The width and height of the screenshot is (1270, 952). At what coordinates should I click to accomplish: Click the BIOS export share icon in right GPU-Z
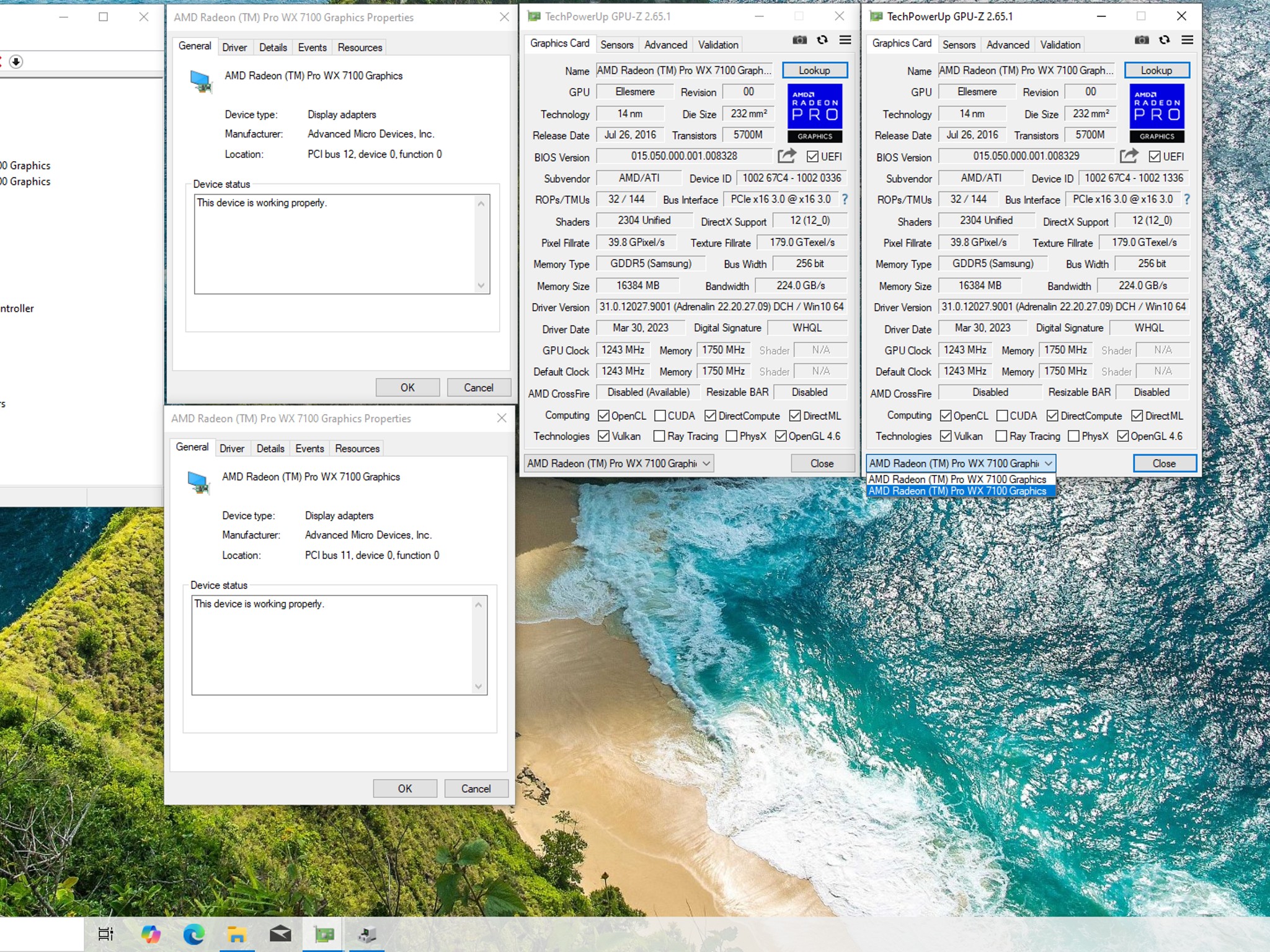[1129, 156]
